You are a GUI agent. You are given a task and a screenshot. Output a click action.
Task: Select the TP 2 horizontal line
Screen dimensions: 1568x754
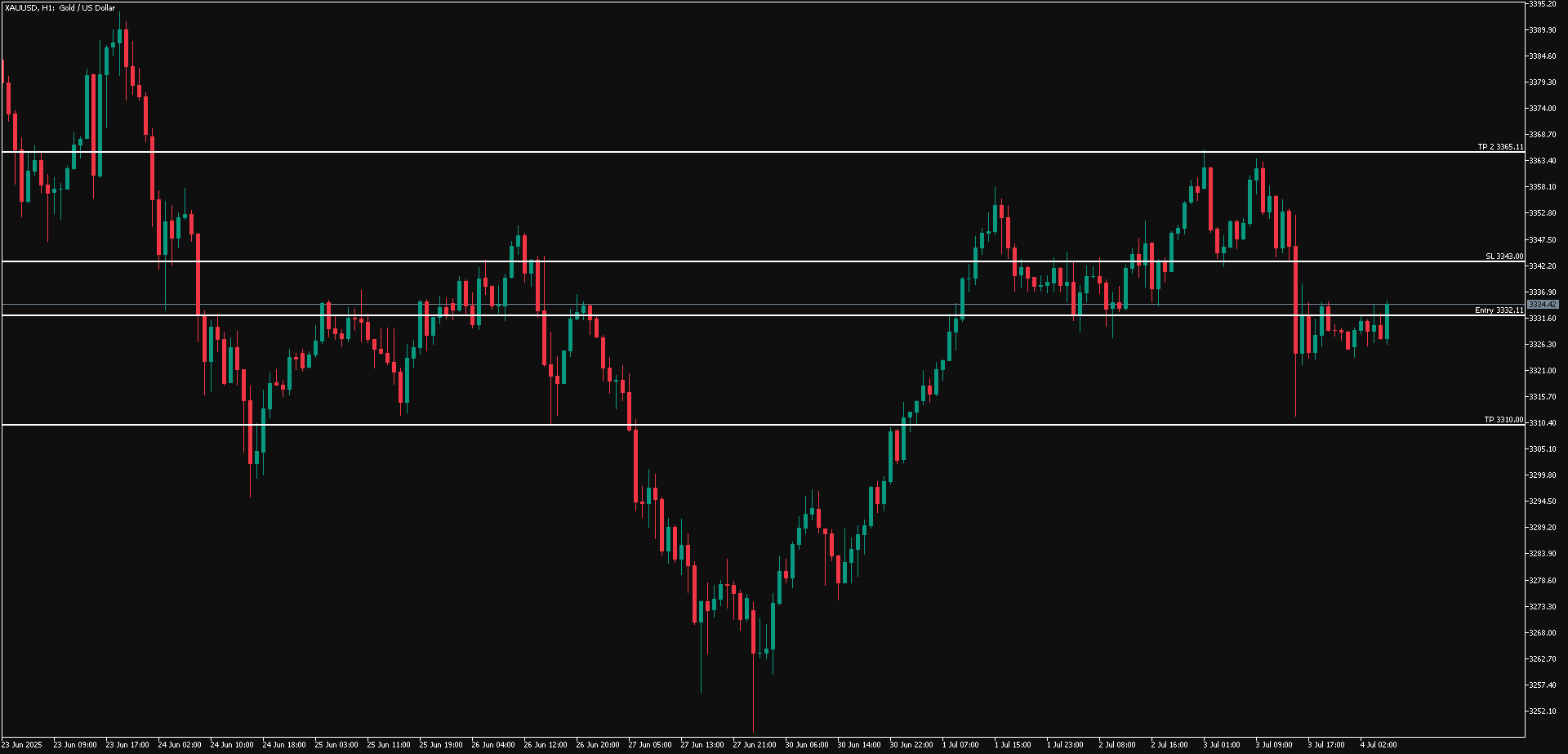tap(735, 152)
